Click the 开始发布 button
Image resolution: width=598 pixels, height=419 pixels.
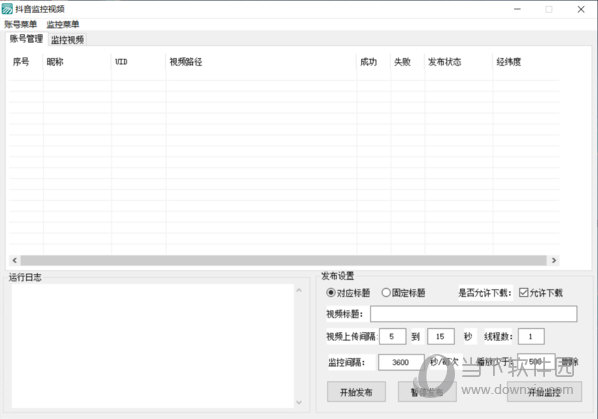pyautogui.click(x=356, y=392)
